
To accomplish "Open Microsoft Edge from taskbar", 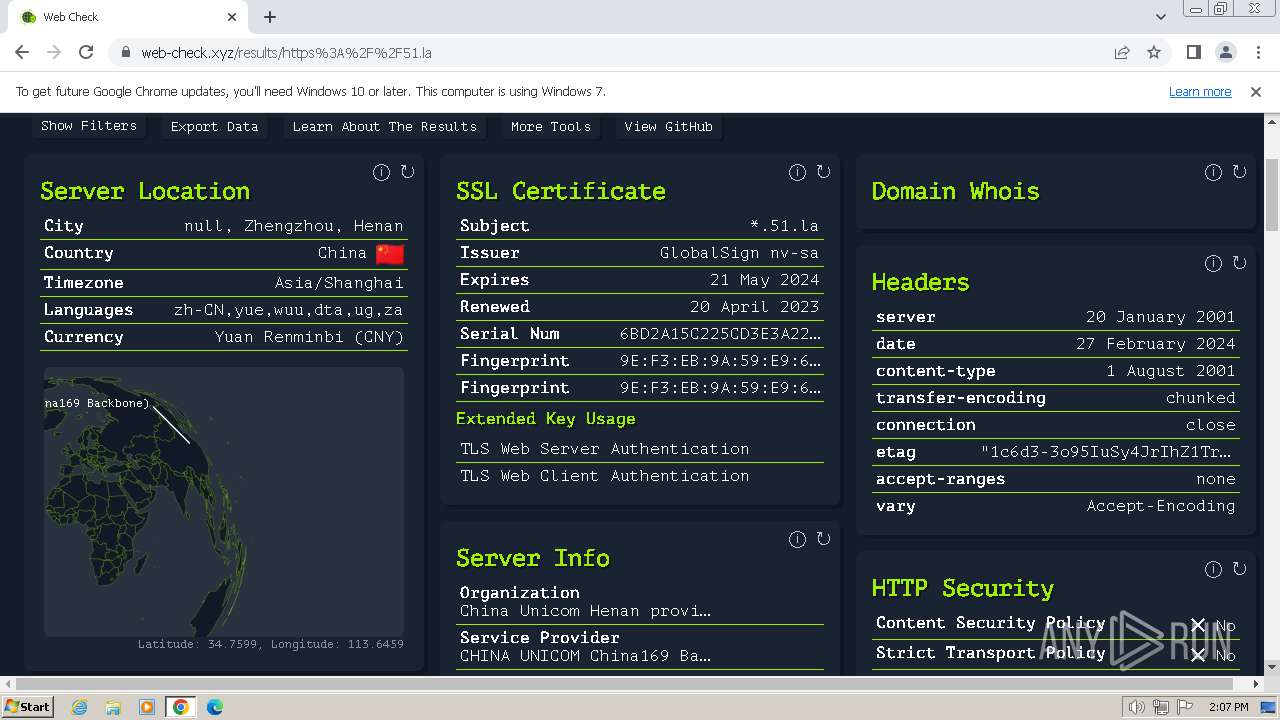I will (x=215, y=707).
